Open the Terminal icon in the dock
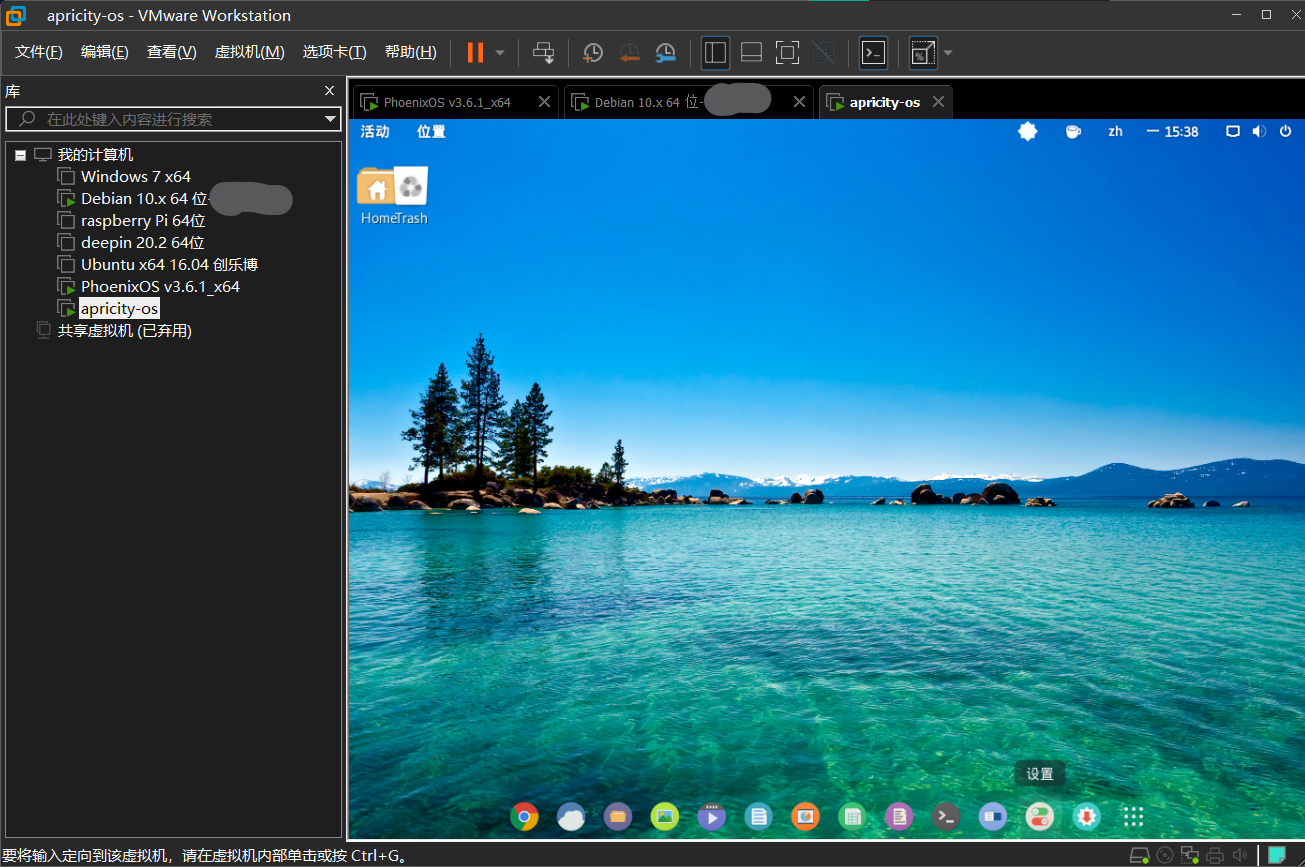The image size is (1305, 867). [x=945, y=817]
